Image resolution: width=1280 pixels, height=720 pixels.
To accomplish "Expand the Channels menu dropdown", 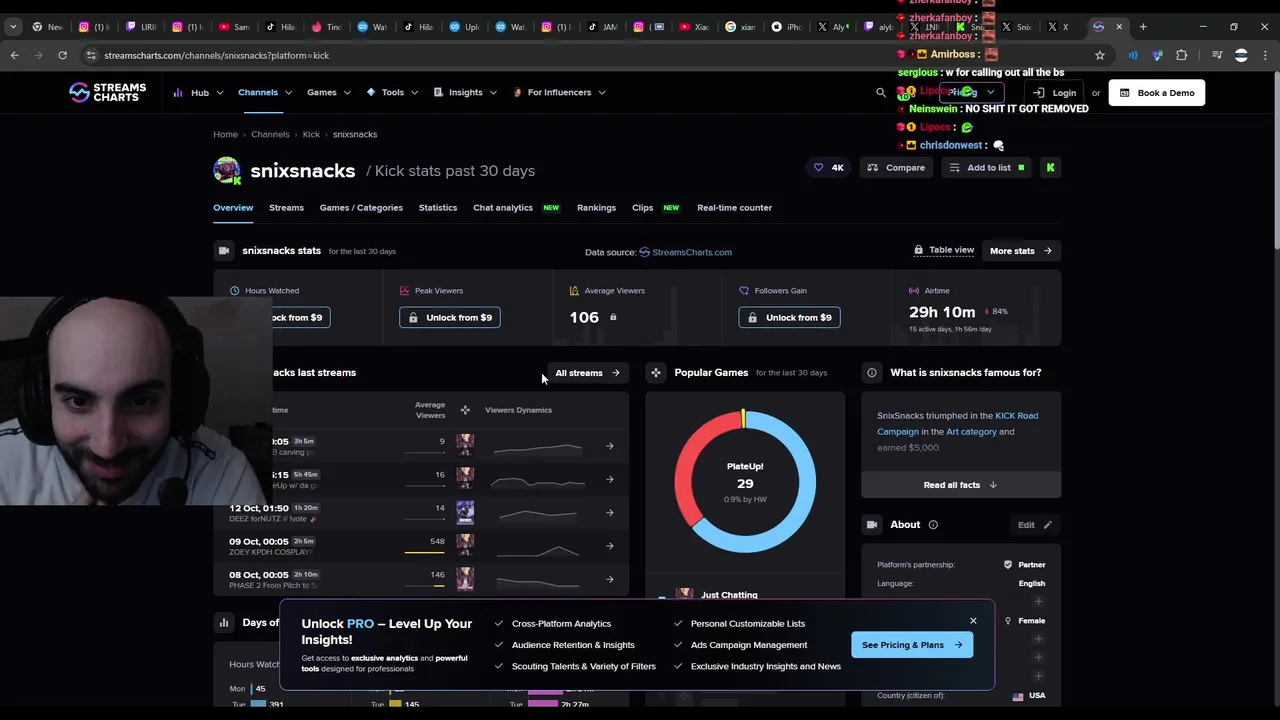I will pos(265,92).
